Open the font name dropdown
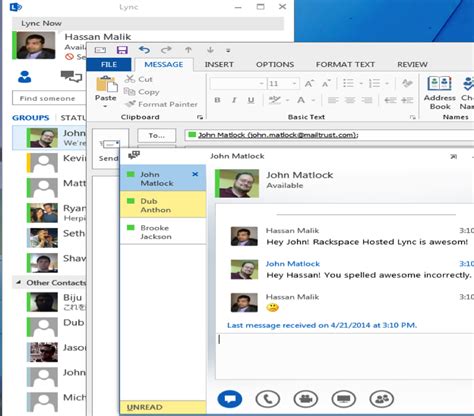Image resolution: width=474 pixels, height=416 pixels. point(262,83)
